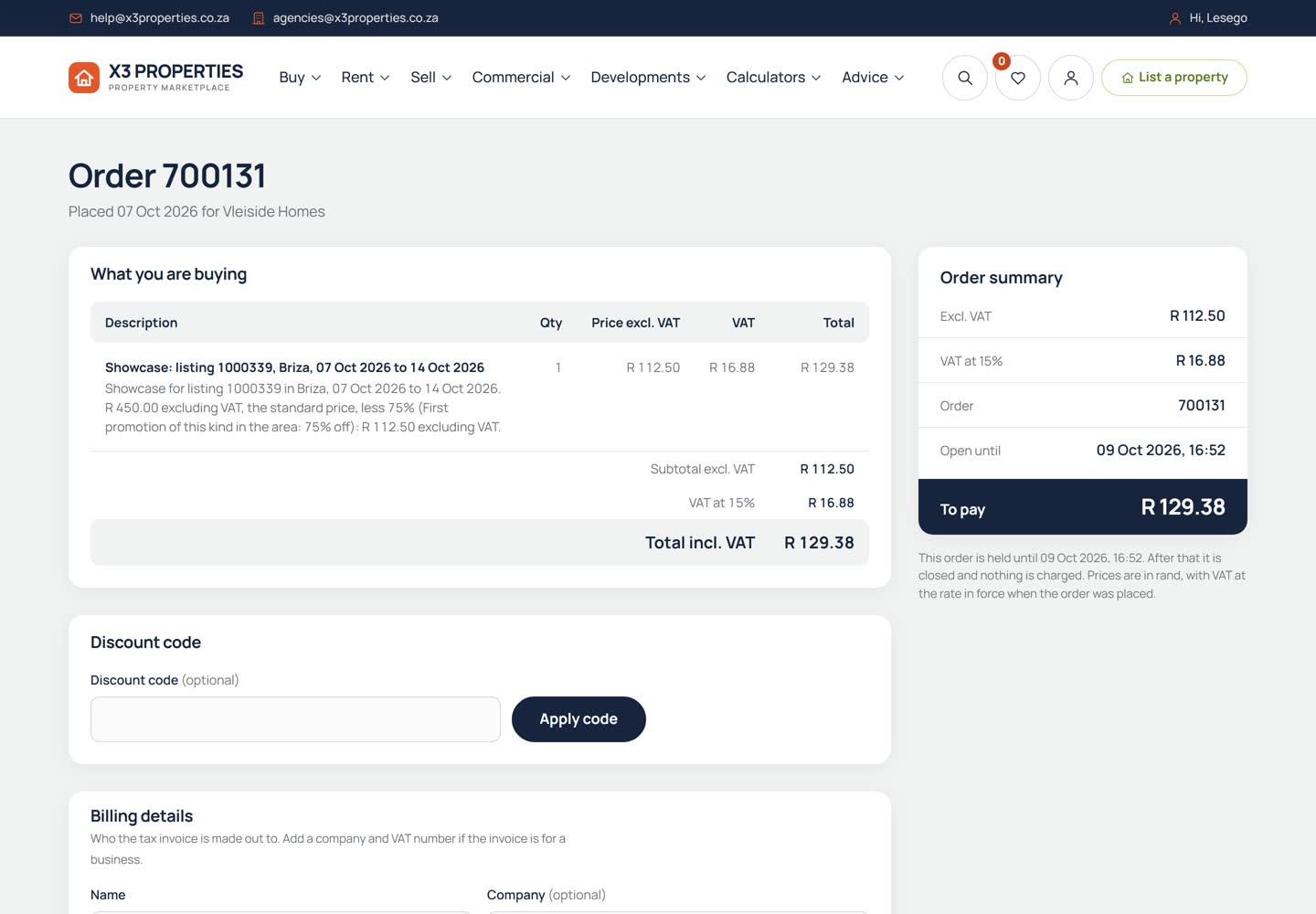Click the X3 PROPERTIES brand name text
This screenshot has height=914, width=1316.
coord(175,71)
